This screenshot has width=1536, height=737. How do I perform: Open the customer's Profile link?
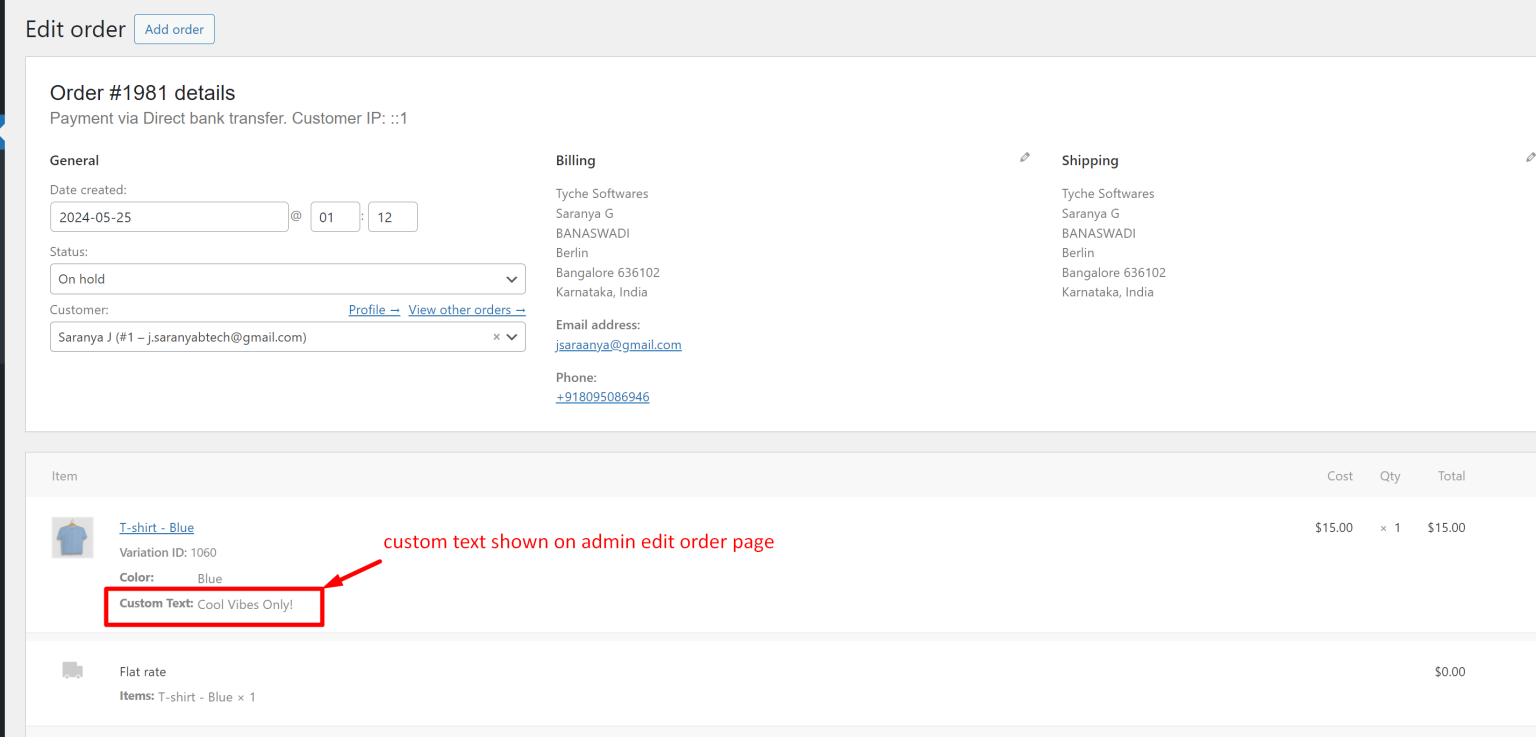click(373, 310)
